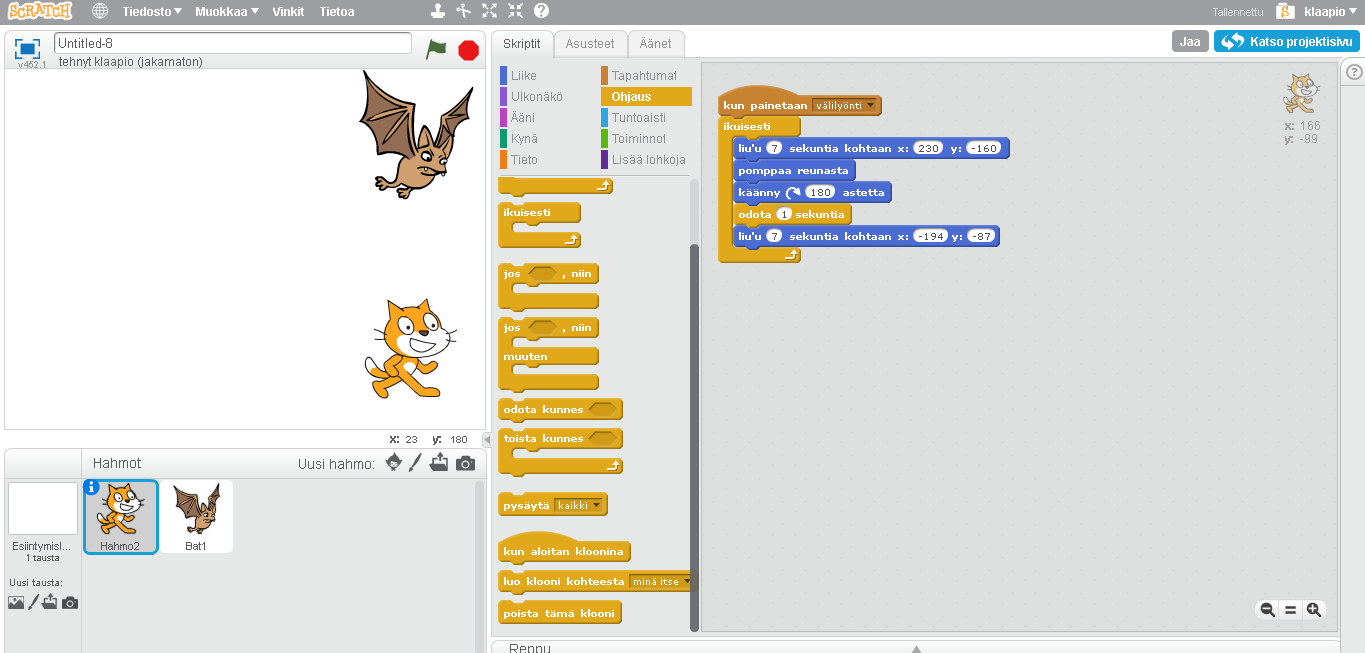
Task: Select the duplicate stamp tool
Action: coord(437,12)
